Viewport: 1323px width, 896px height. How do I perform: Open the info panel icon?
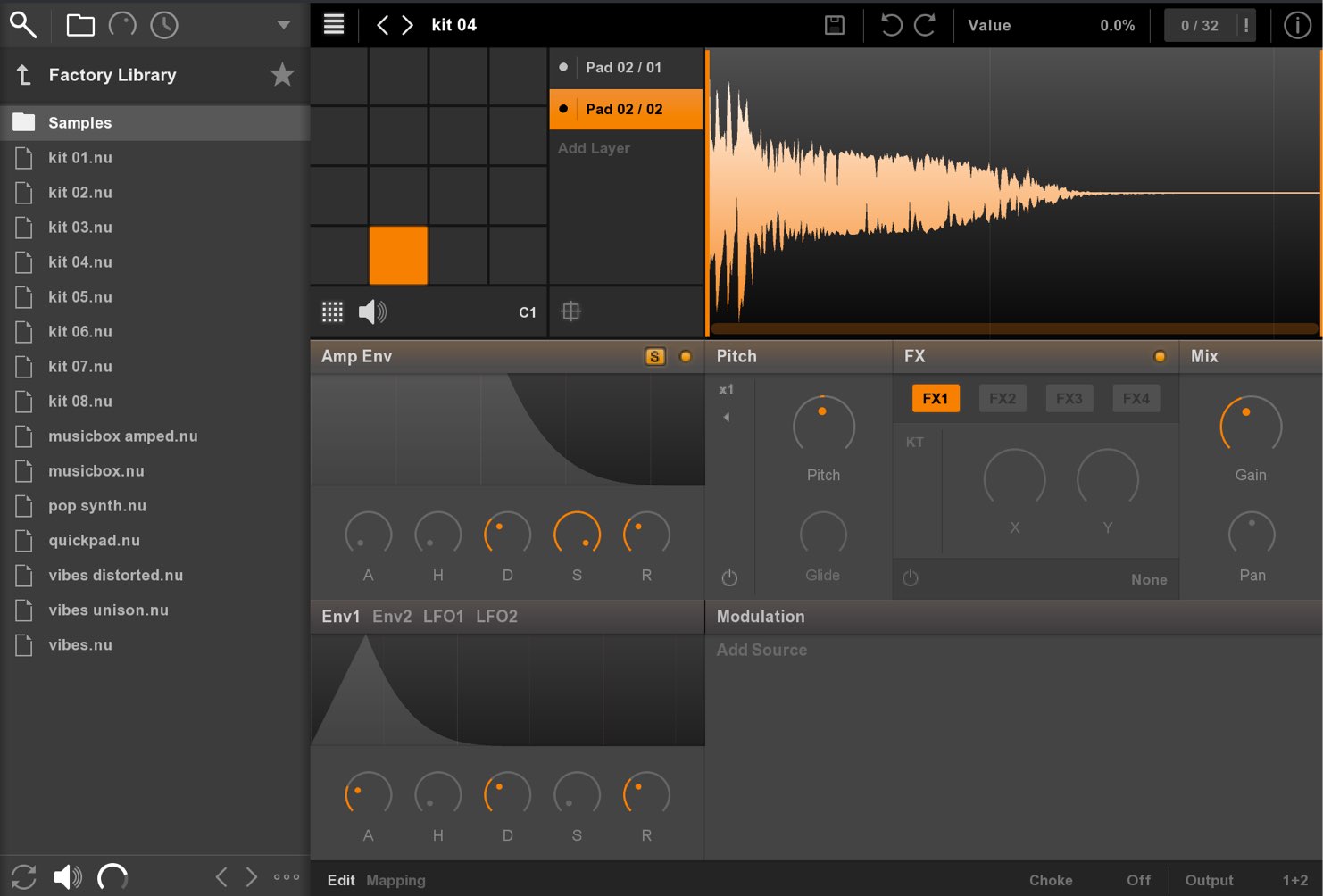[x=1297, y=25]
